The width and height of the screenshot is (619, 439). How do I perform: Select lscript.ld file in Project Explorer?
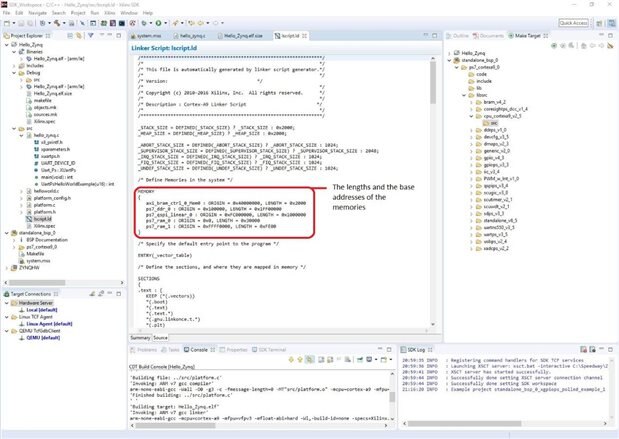[x=40, y=218]
